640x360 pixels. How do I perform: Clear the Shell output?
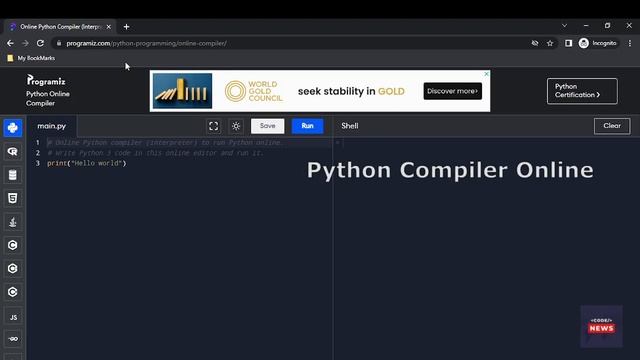612,126
